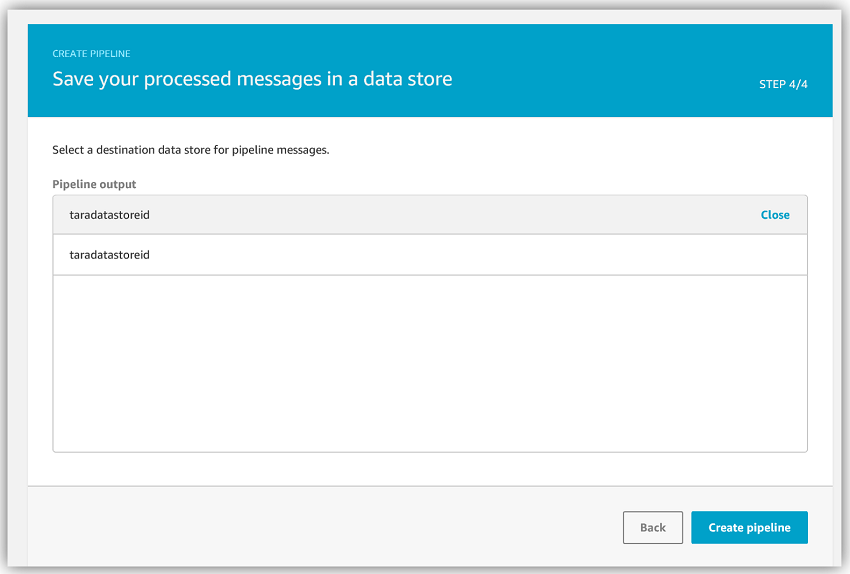Close the Pipeline output dropdown list
This screenshot has width=850, height=574.
click(775, 215)
